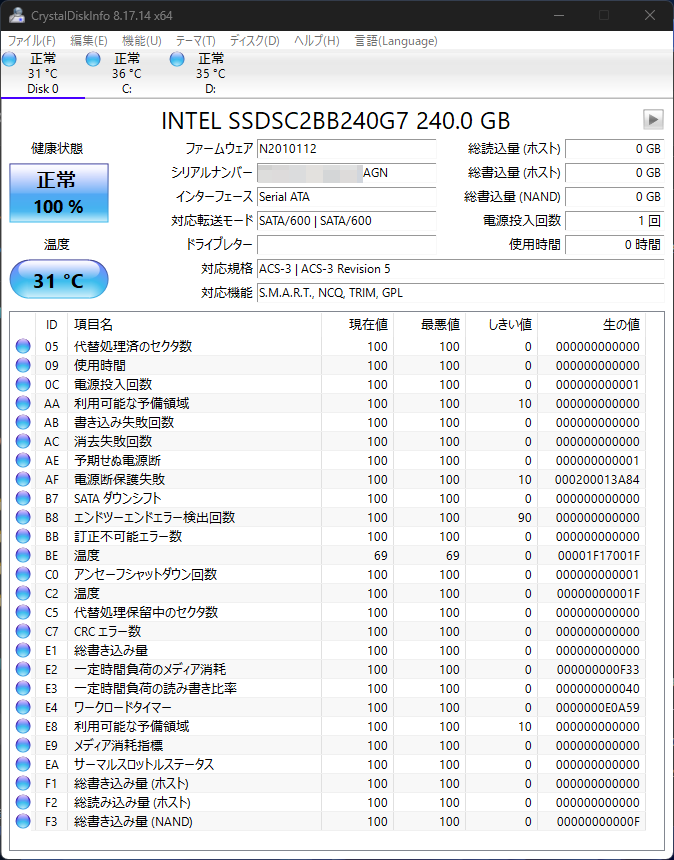
Task: Click the 総書込量 (NAND) value field
Action: click(615, 196)
